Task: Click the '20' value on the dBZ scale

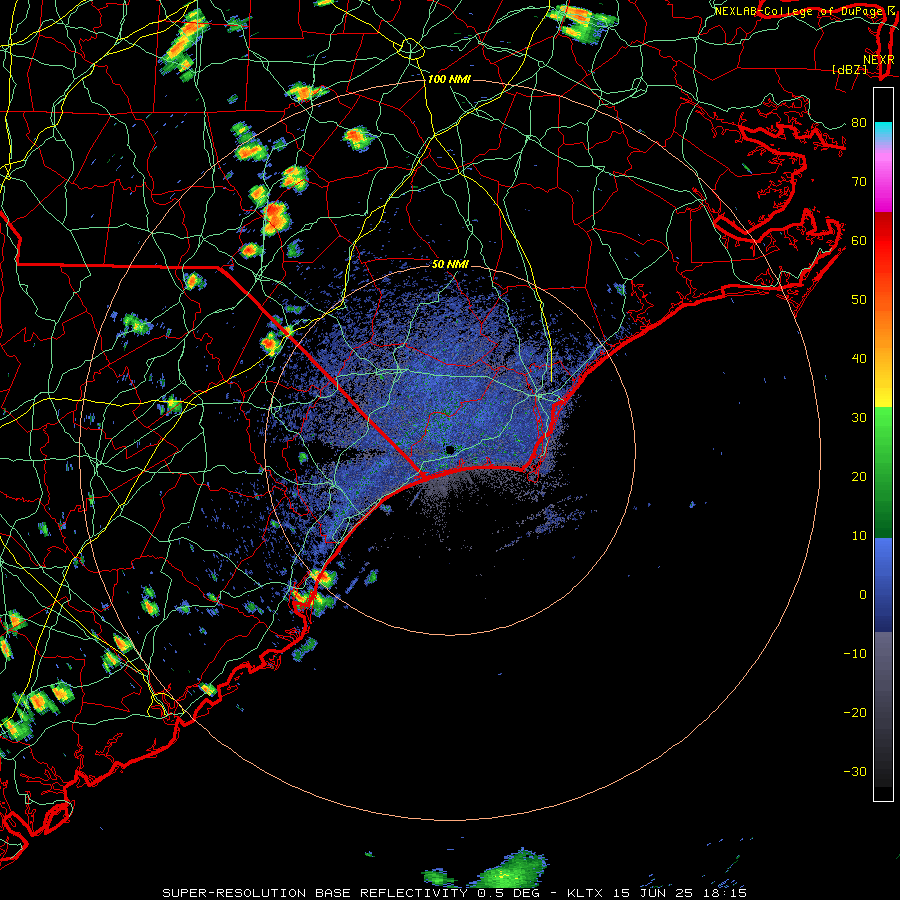Action: (x=859, y=476)
